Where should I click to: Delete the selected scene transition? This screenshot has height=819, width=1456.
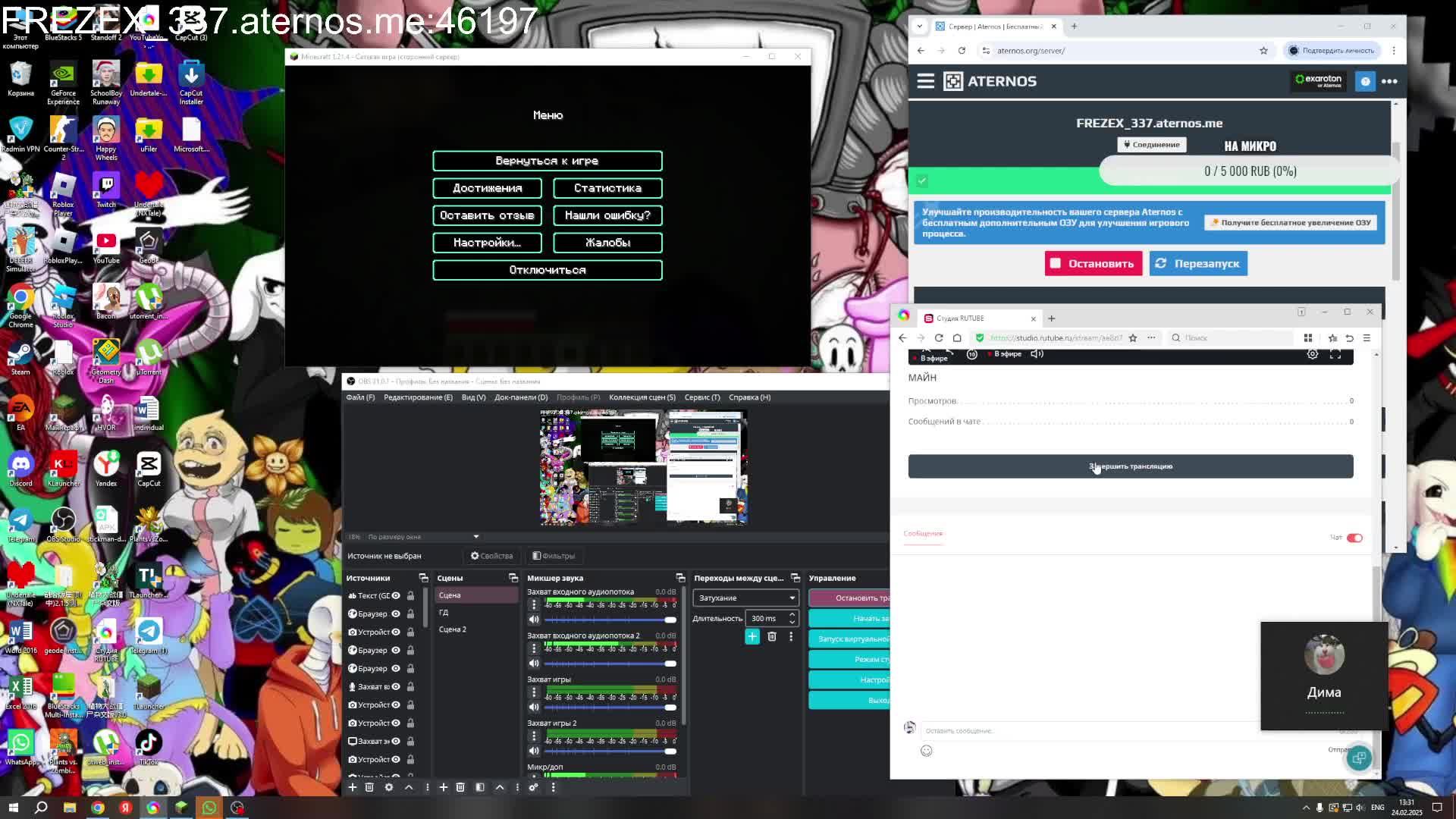click(x=772, y=637)
